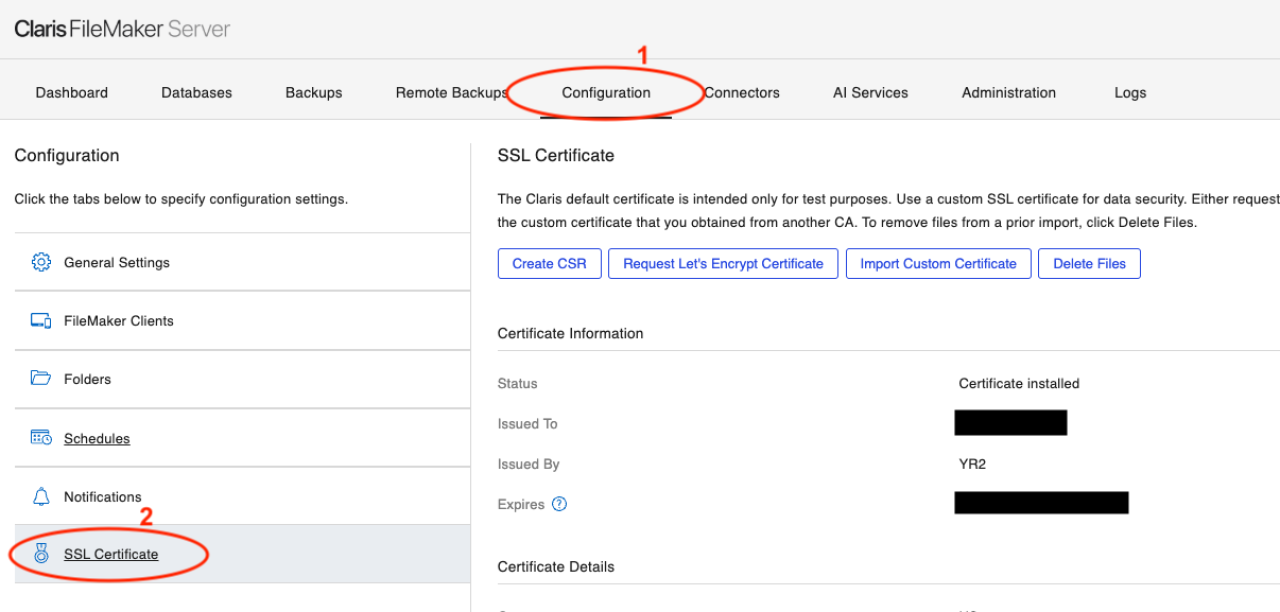The width and height of the screenshot is (1280, 612).
Task: Open the Administration tab
Action: tap(1009, 92)
